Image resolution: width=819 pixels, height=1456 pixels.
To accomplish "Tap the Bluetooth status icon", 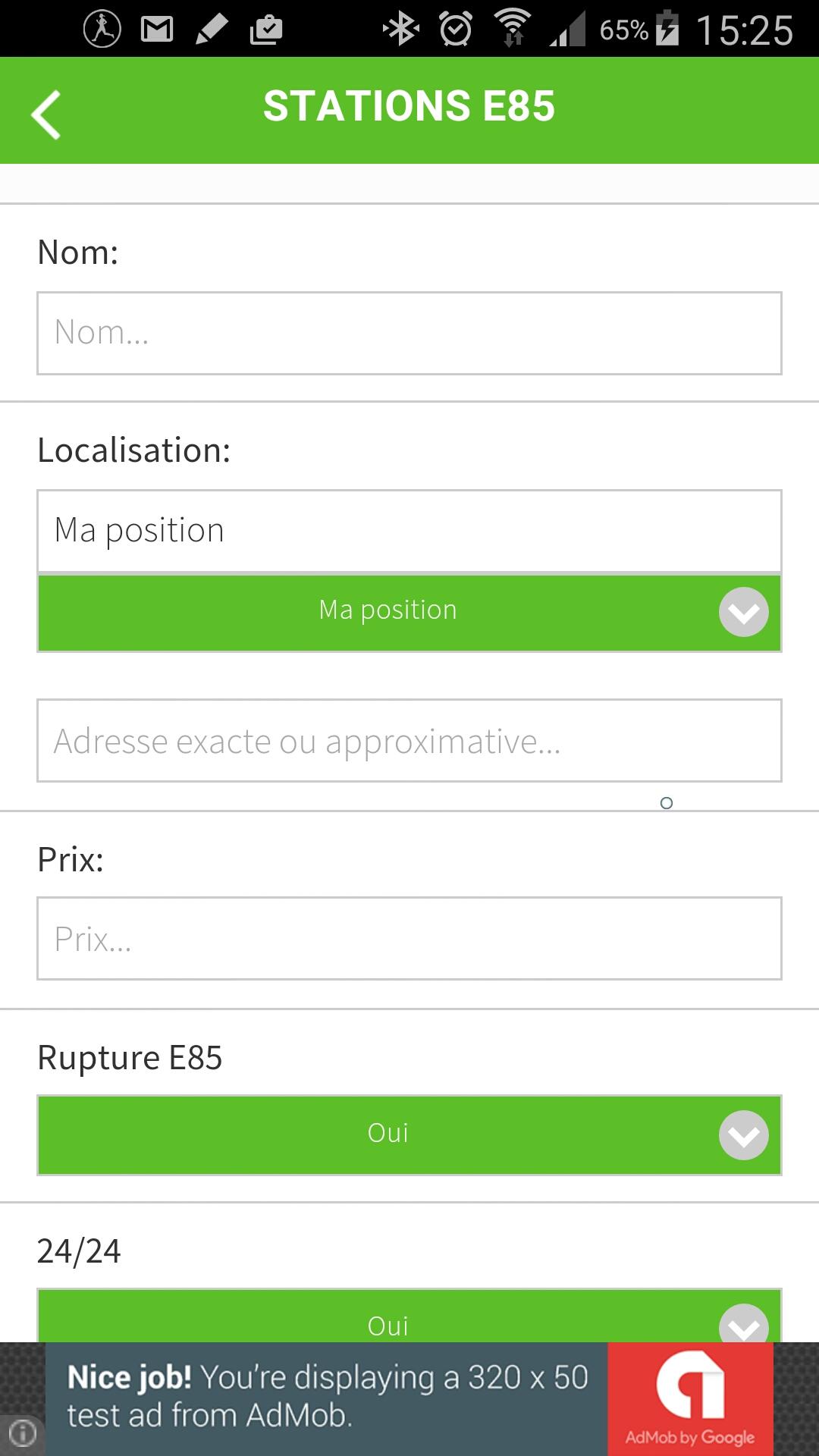I will (400, 30).
